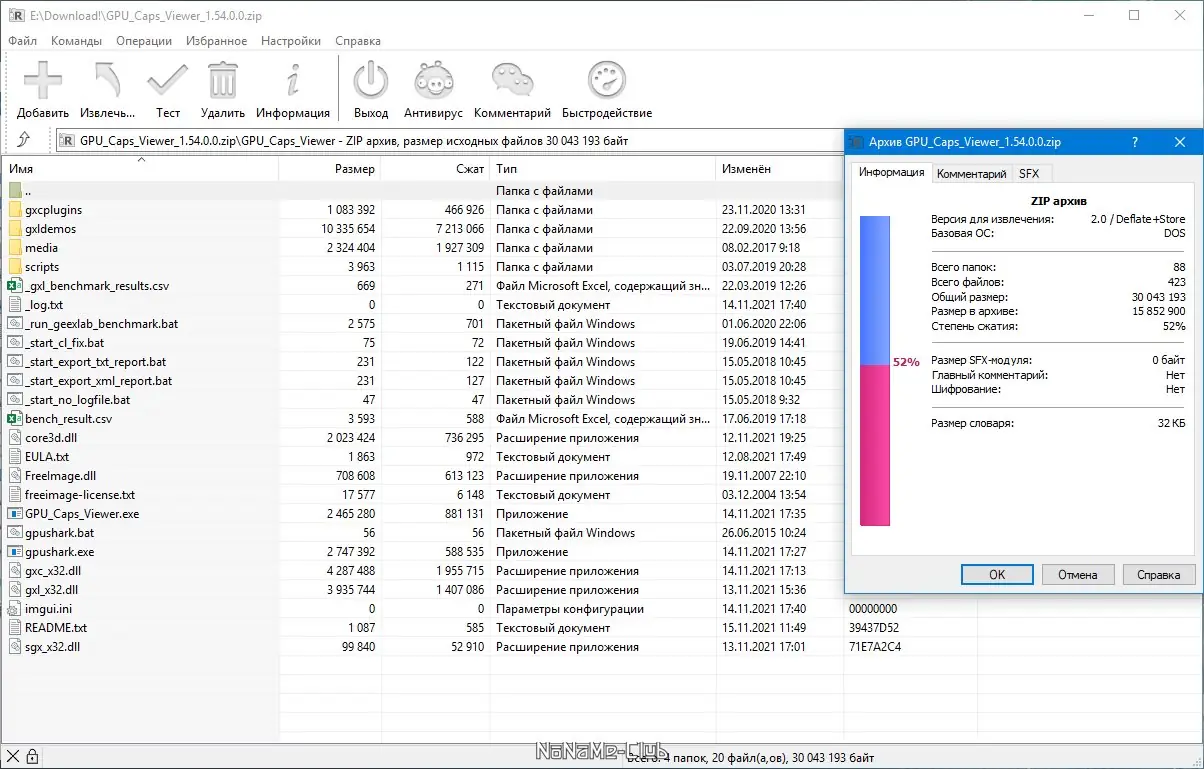Select the file gpushark.bat
This screenshot has height=769, width=1204.
(59, 533)
